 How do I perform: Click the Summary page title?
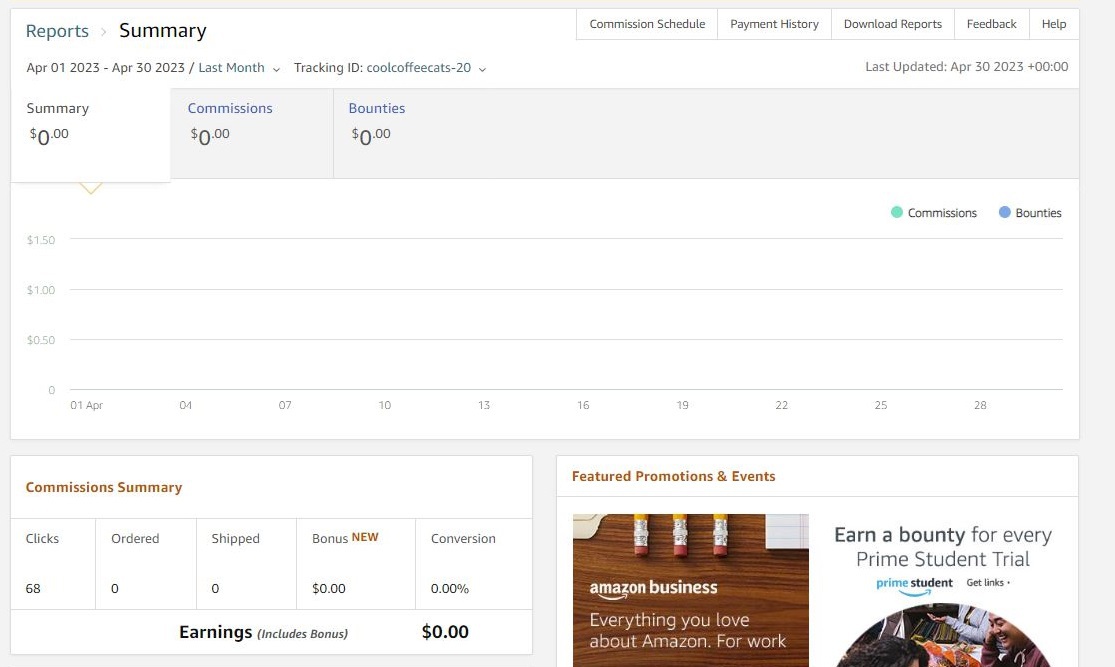pyautogui.click(x=163, y=31)
